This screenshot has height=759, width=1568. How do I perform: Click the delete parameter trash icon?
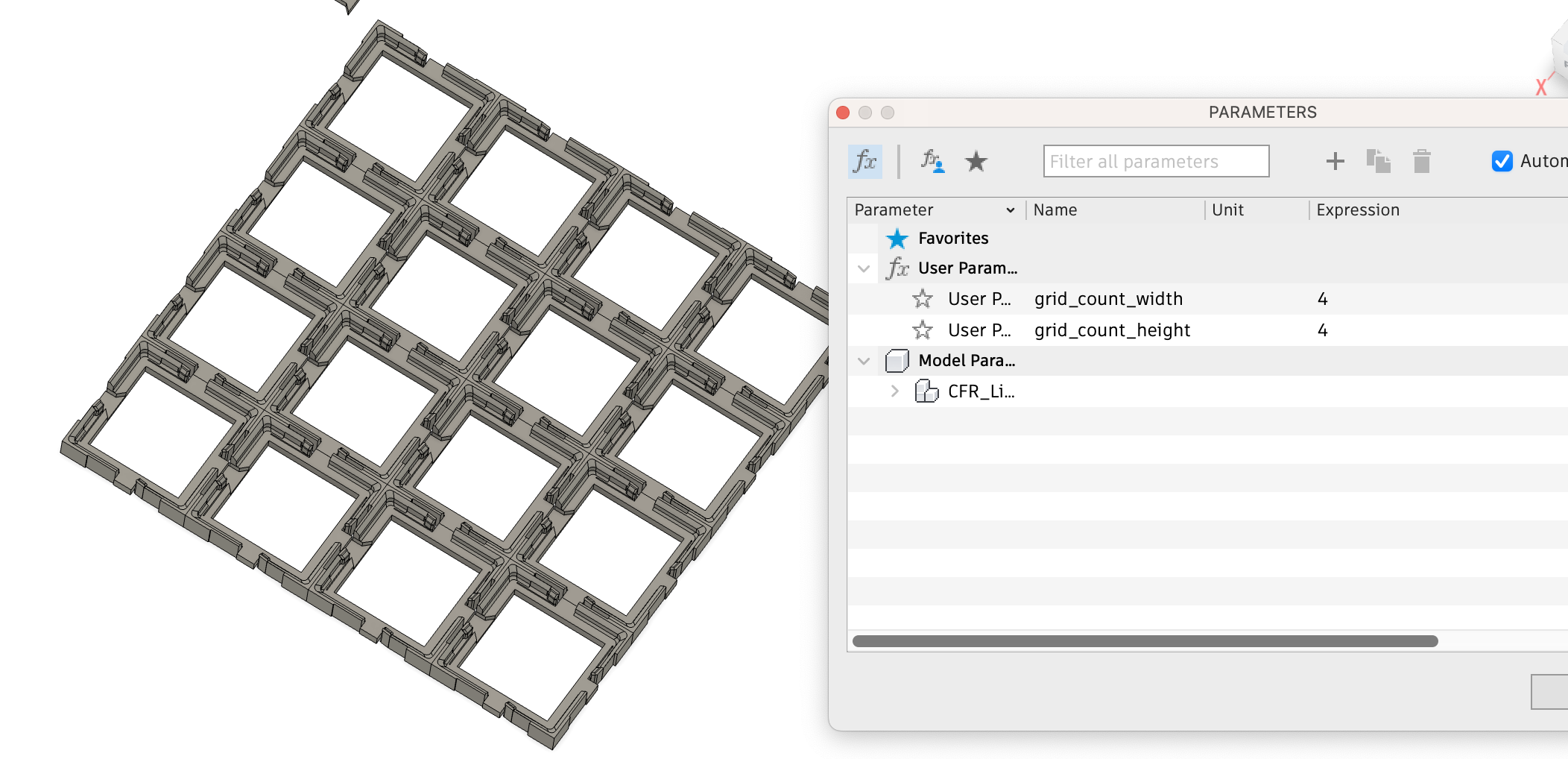pos(1422,161)
